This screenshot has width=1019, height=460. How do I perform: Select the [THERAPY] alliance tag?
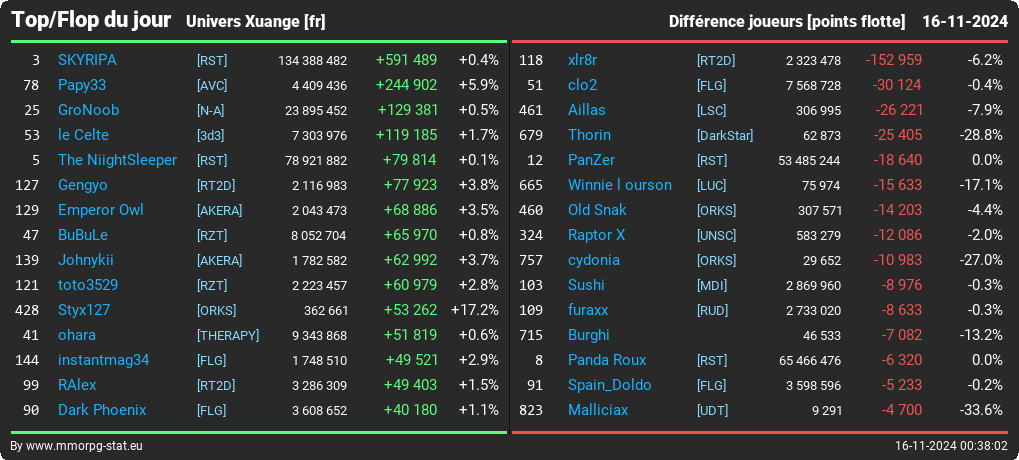click(228, 335)
